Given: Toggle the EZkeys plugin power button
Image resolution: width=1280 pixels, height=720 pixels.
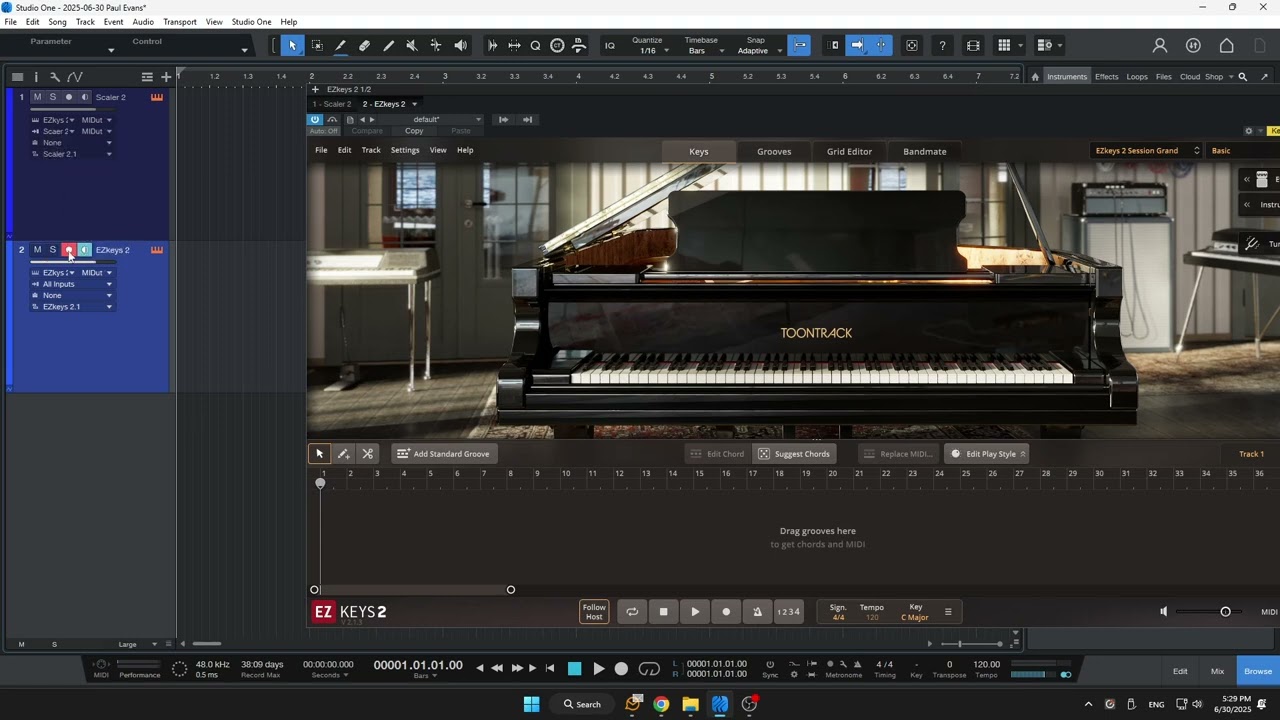Looking at the screenshot, I should click(x=315, y=119).
